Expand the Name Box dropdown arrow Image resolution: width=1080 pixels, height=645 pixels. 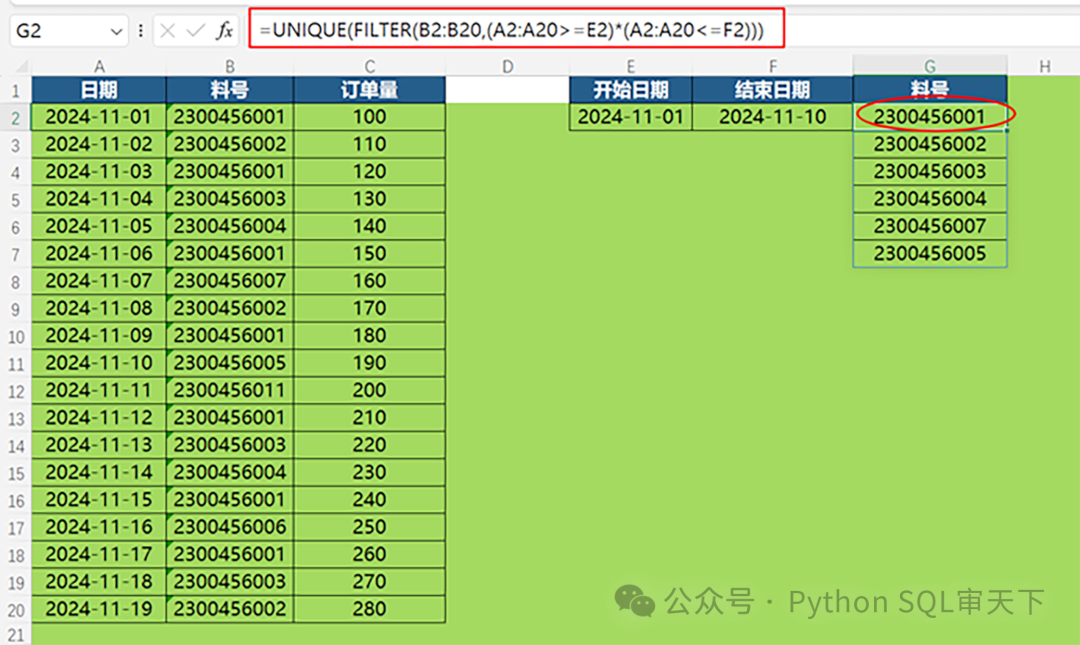tap(116, 31)
